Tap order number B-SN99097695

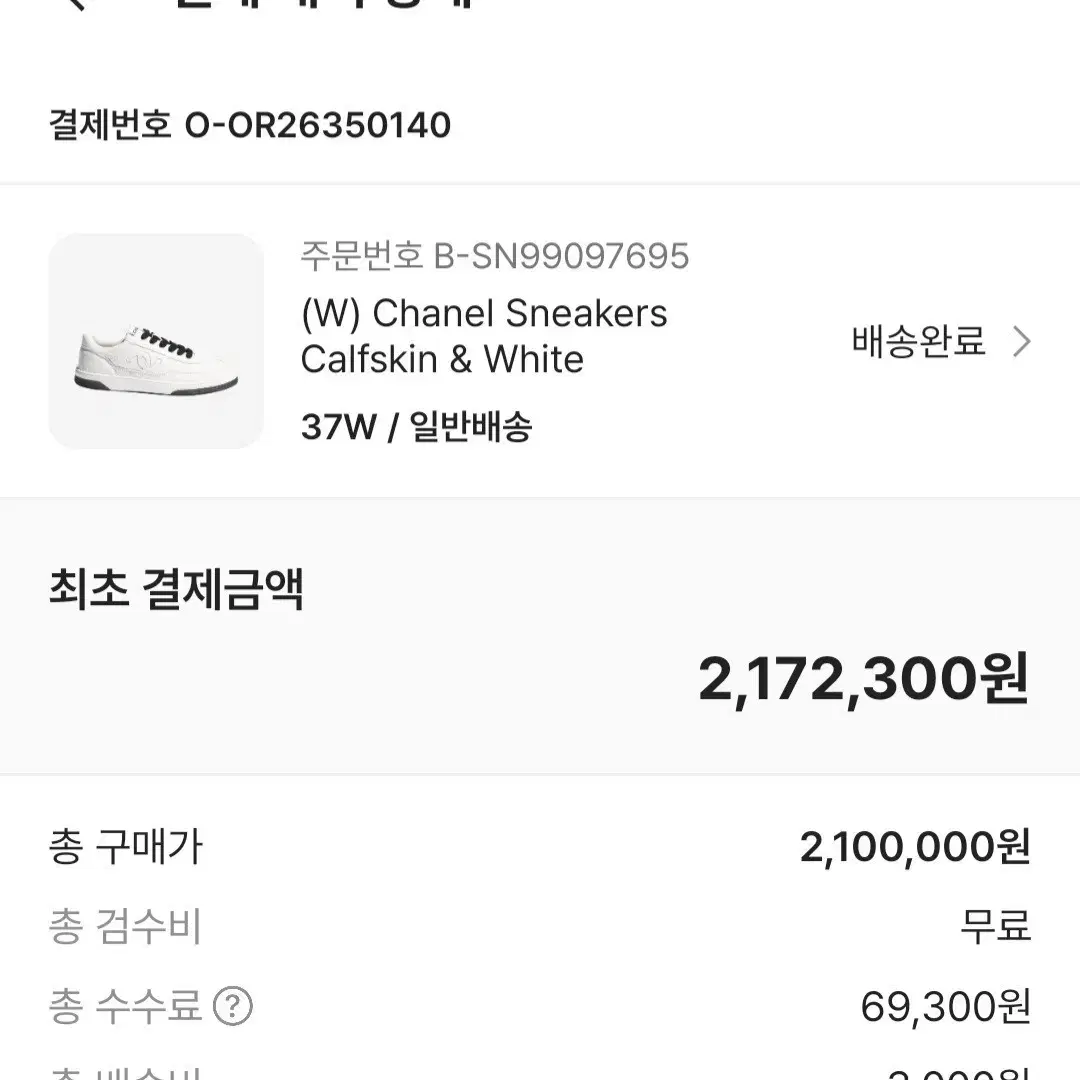495,256
